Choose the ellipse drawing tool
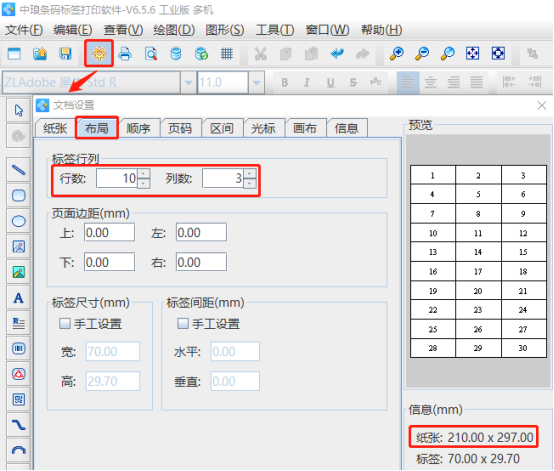The width and height of the screenshot is (554, 471). 19,221
